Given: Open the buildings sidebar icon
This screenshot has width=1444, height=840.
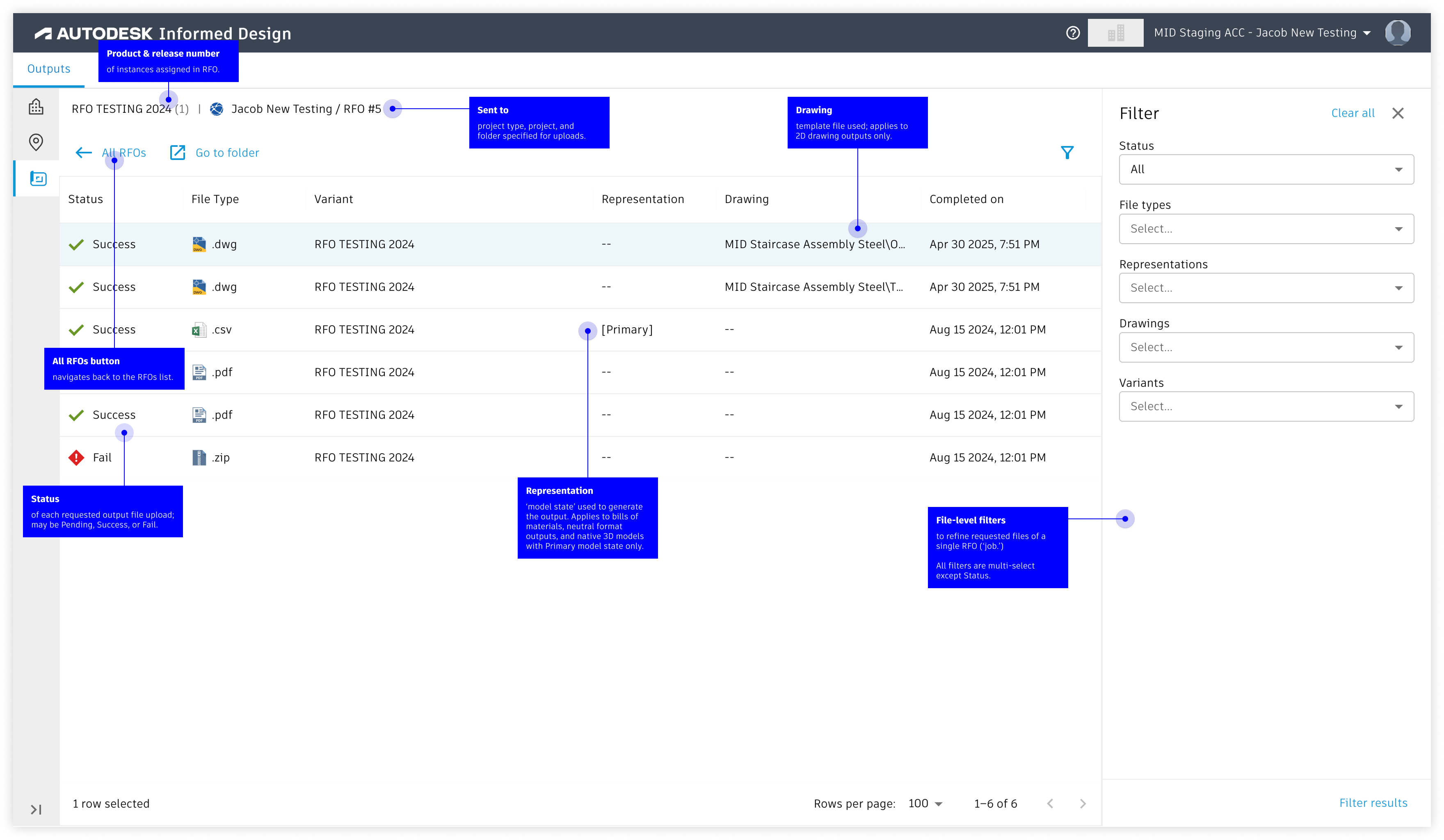Looking at the screenshot, I should [36, 107].
